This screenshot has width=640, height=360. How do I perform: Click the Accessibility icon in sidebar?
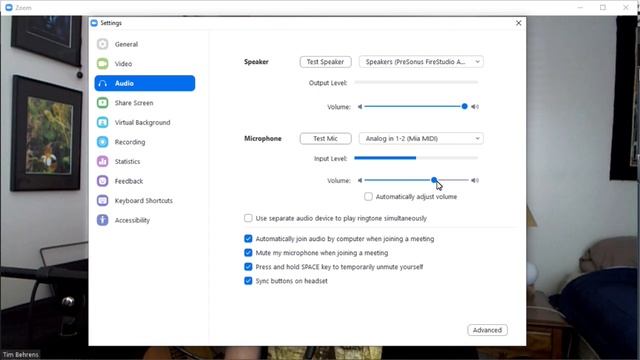[102, 220]
